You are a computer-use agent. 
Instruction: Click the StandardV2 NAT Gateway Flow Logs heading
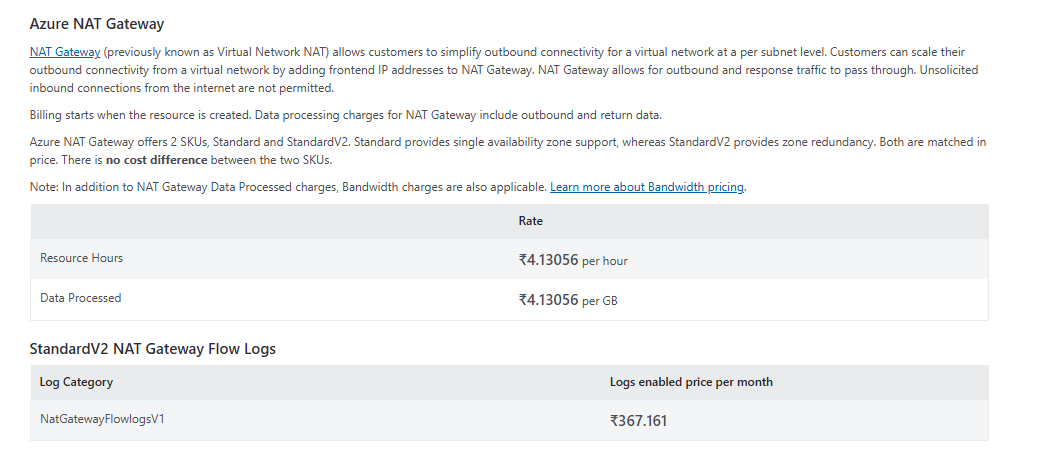point(152,349)
